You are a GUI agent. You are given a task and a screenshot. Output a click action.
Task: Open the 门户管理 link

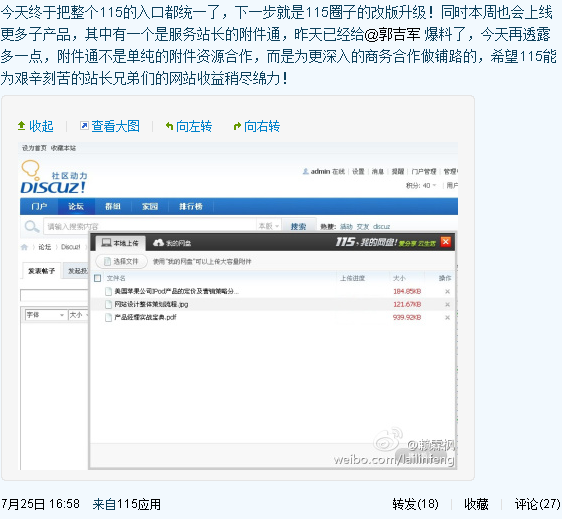tap(424, 171)
